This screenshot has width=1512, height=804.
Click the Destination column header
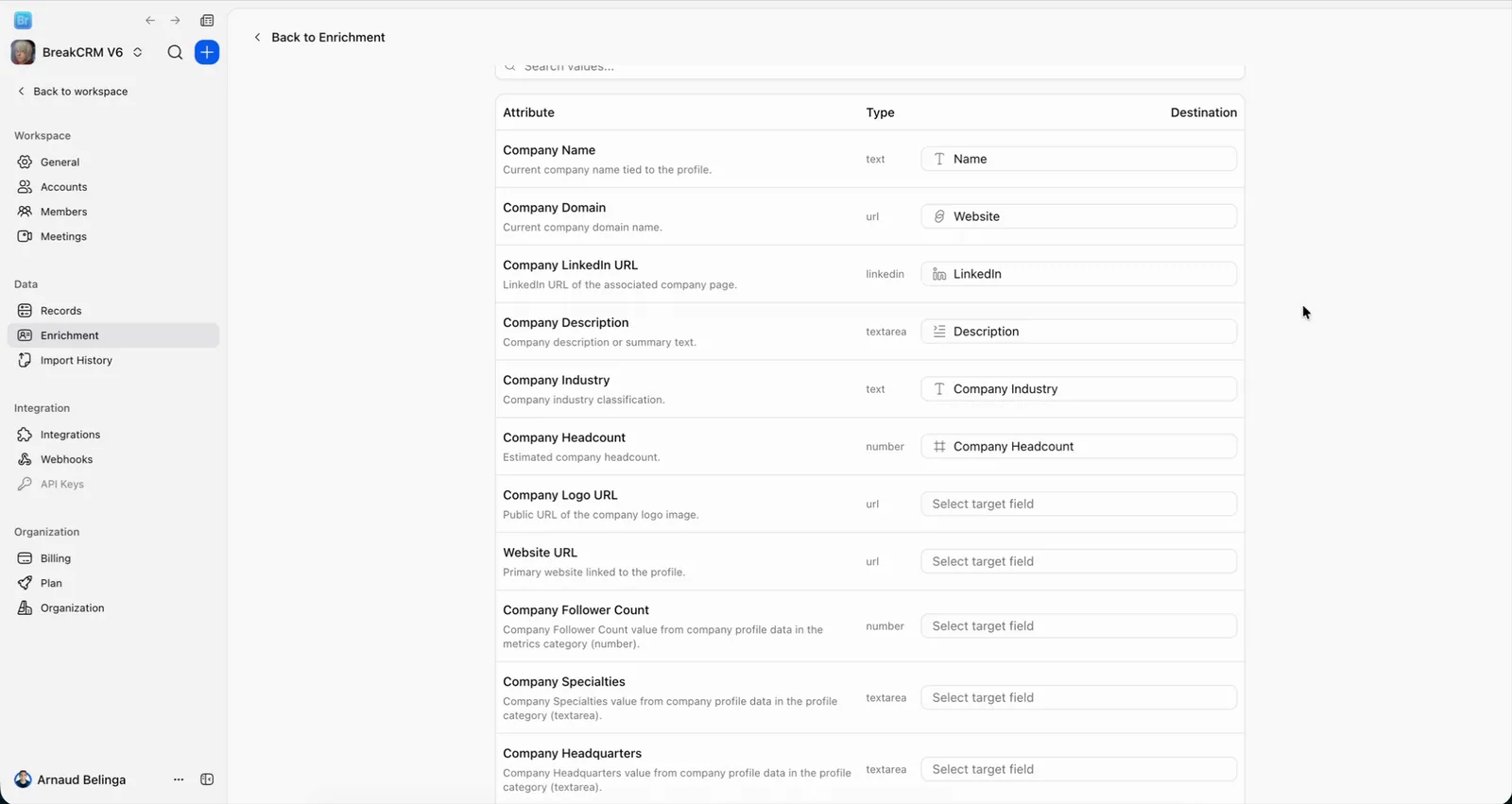pyautogui.click(x=1203, y=112)
